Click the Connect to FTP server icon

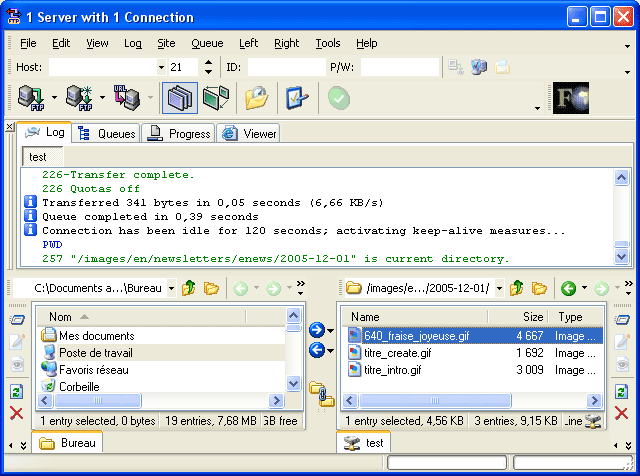(30, 98)
